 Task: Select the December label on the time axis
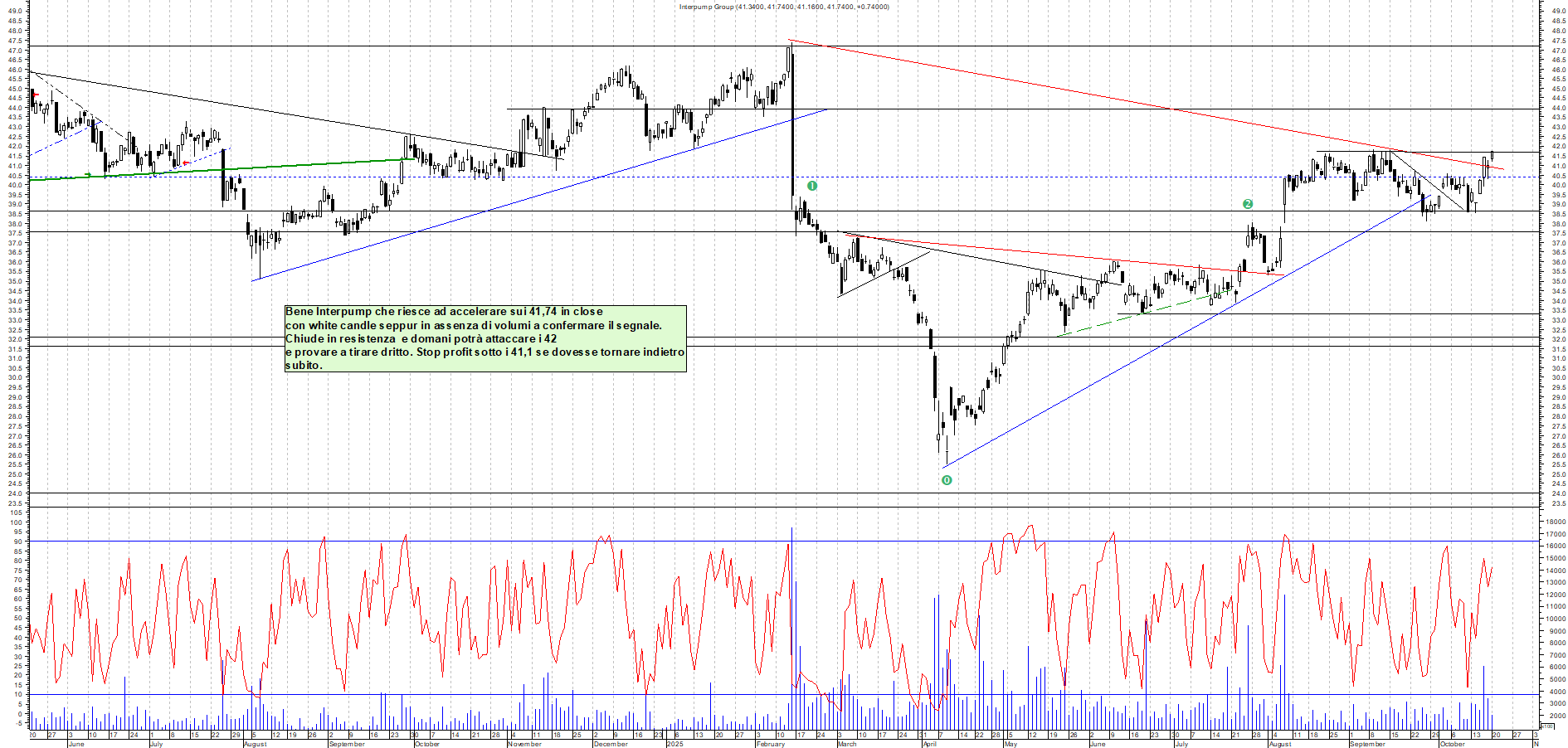(x=611, y=744)
